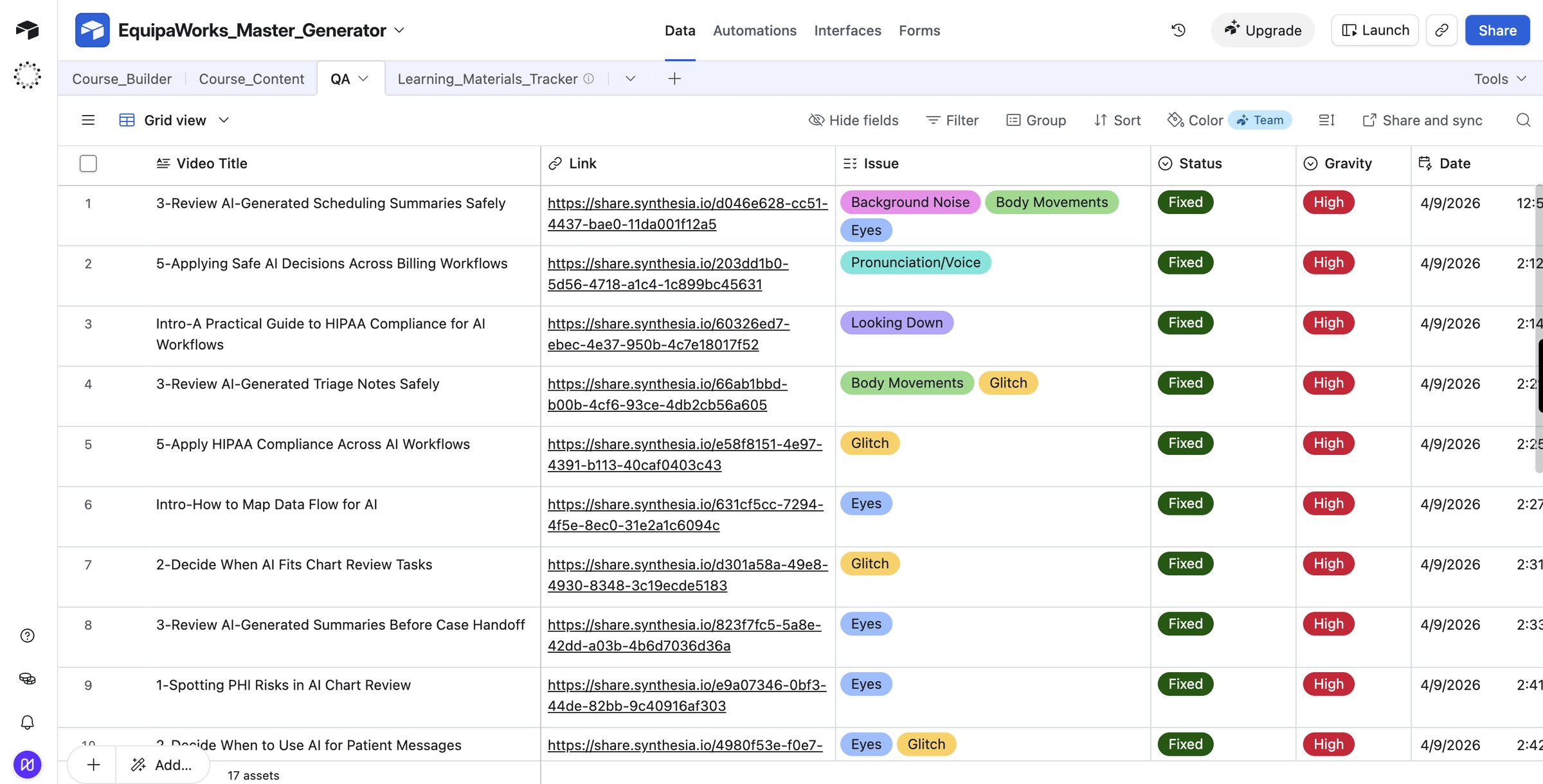Screen dimensions: 1543x784
Task: Open the Omni AI assistant icon
Action: pos(27,75)
